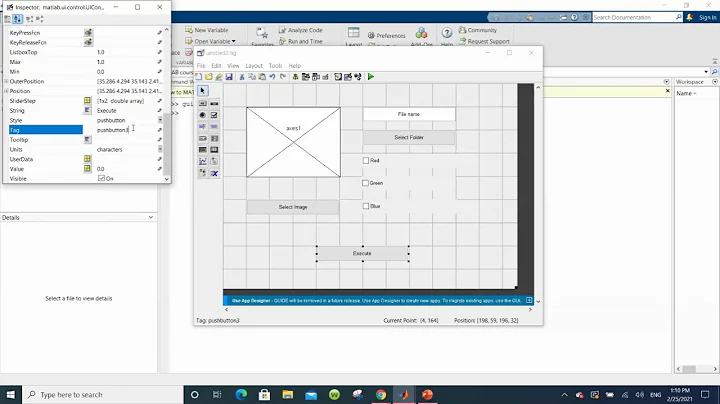Screen dimensions: 720x404
Task: Pick the Table component in palette
Action: point(214,150)
